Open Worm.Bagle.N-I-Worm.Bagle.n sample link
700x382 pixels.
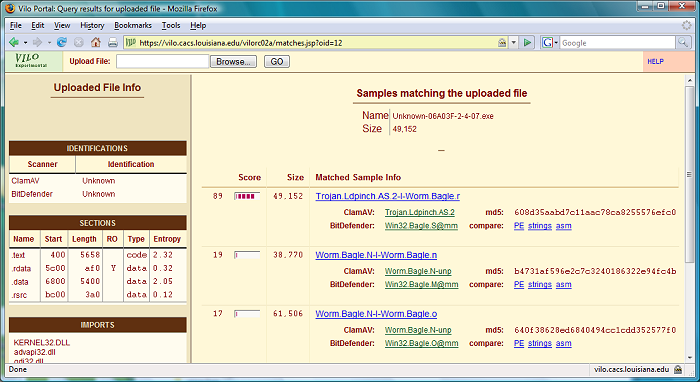[376, 255]
